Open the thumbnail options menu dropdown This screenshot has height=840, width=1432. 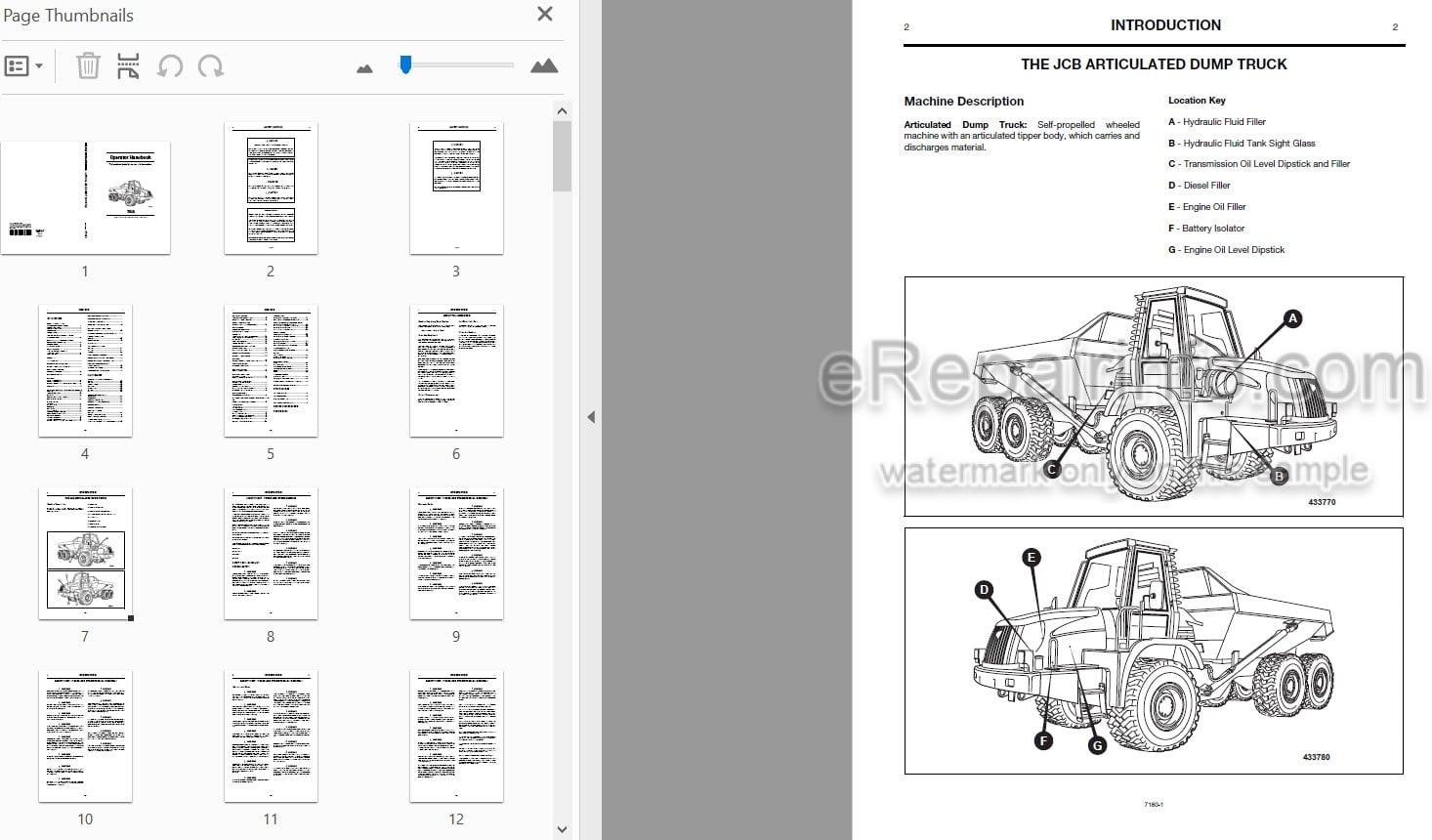point(24,66)
